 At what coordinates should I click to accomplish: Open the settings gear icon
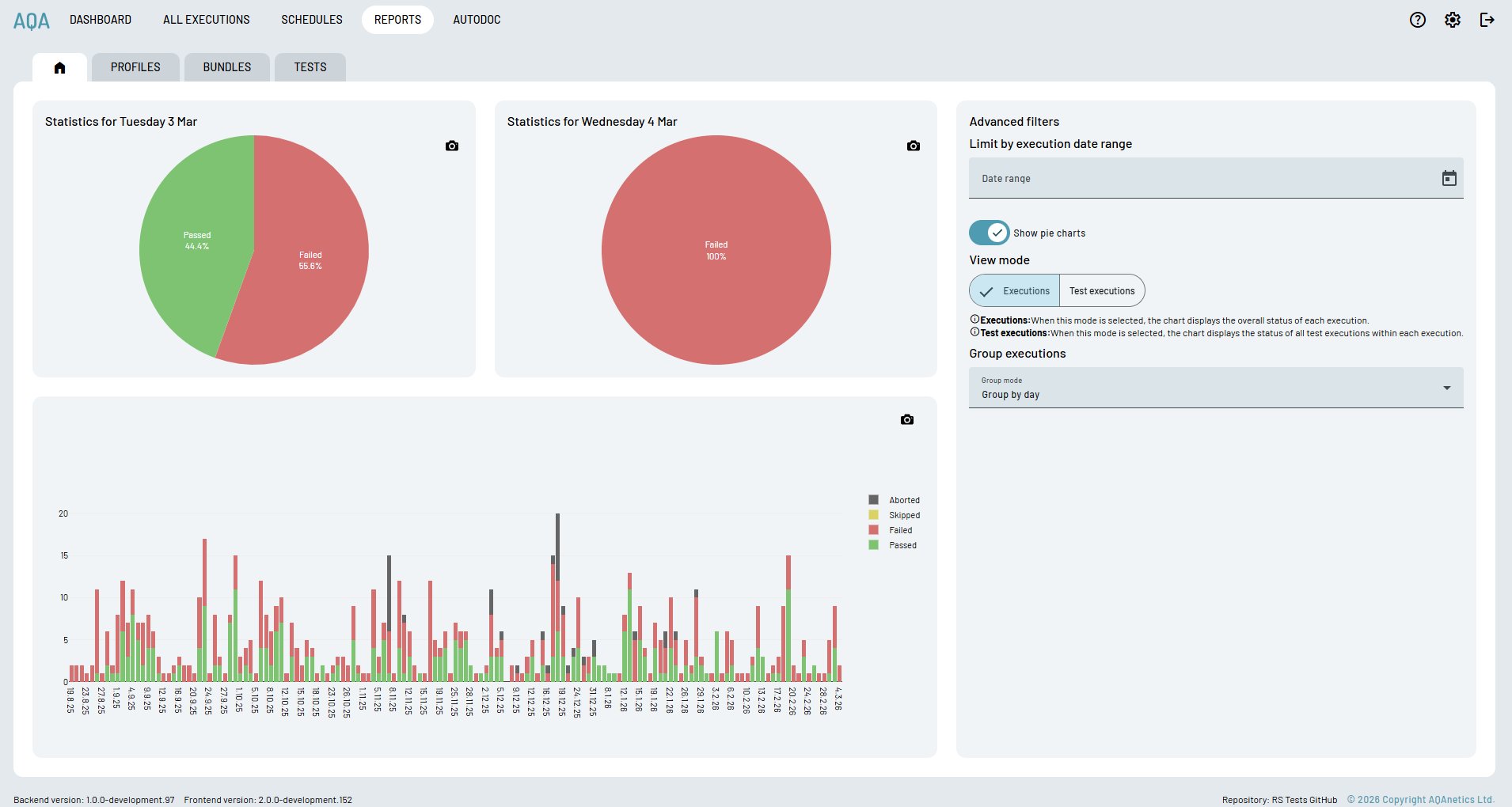1452,20
